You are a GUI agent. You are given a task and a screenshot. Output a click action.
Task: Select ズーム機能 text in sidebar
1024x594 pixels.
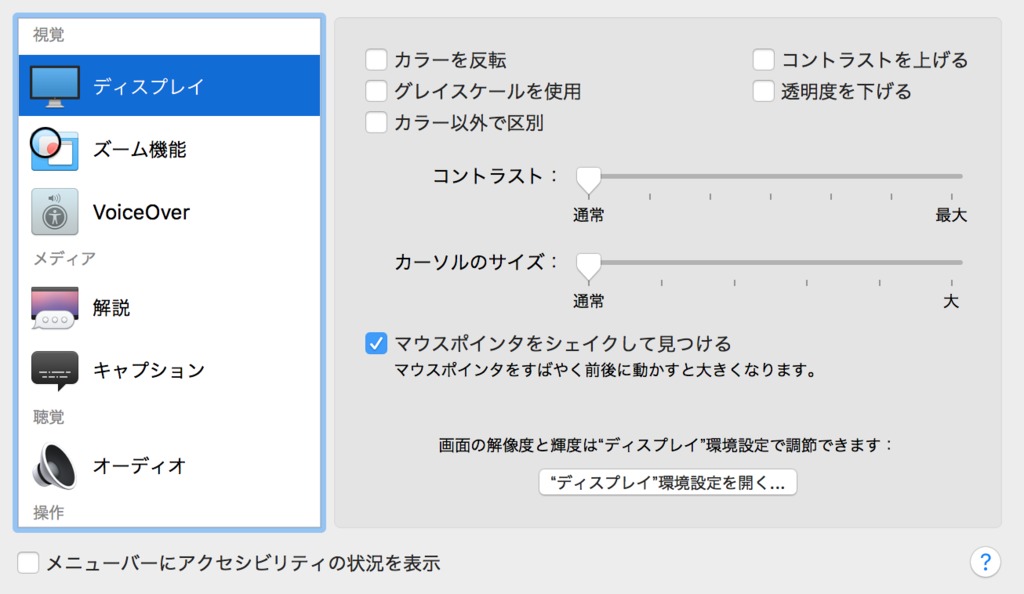tap(140, 149)
